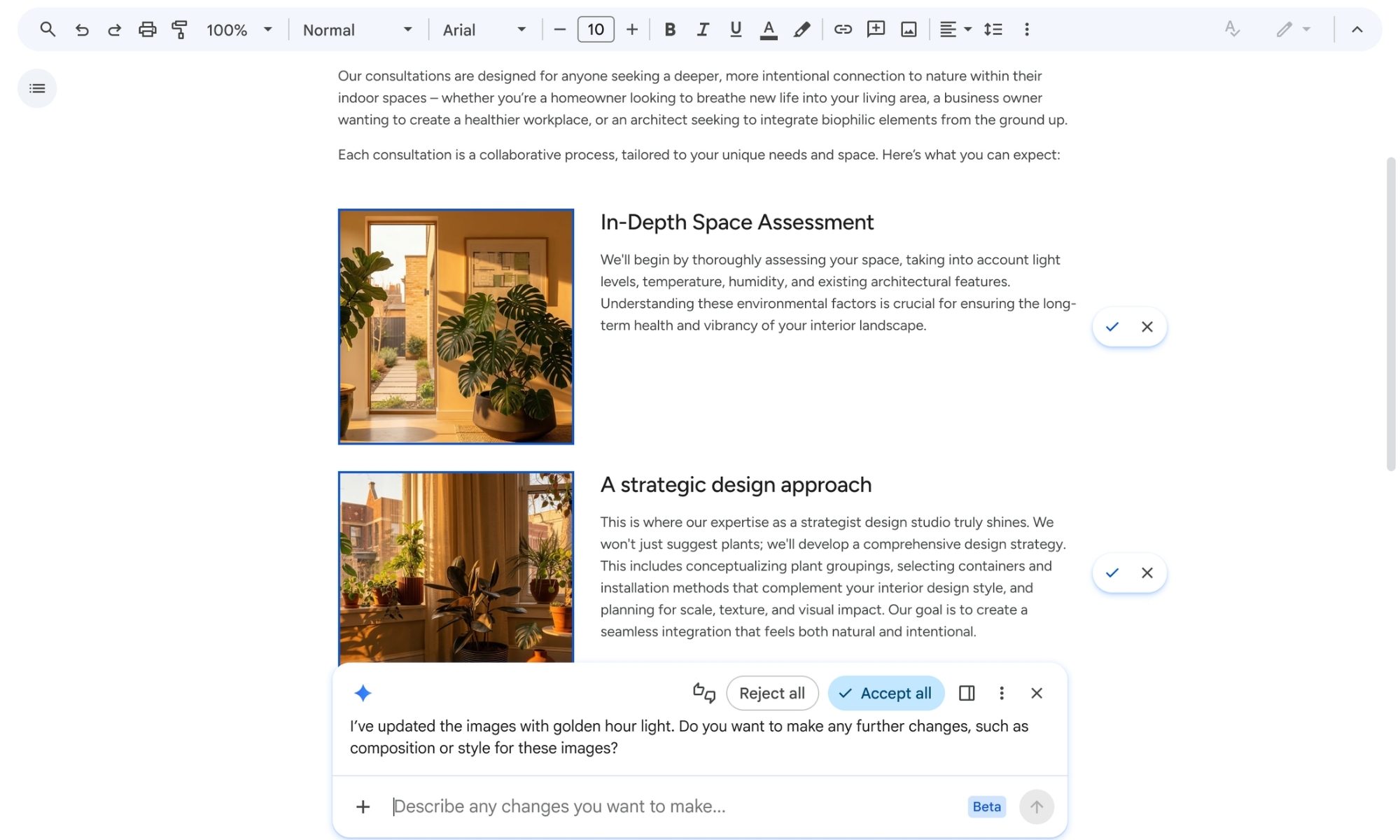Insert a link
The width and height of the screenshot is (1400, 840).
(842, 29)
